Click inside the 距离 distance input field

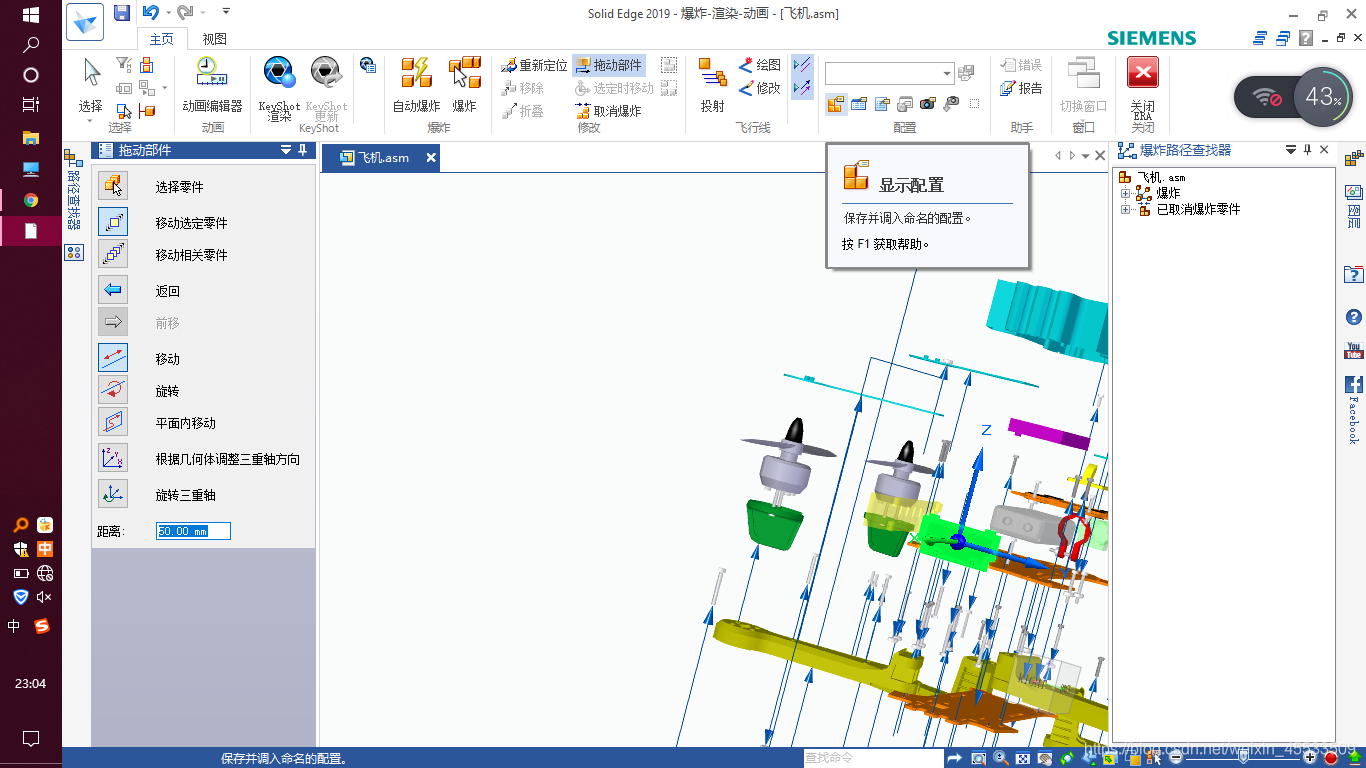[x=192, y=531]
